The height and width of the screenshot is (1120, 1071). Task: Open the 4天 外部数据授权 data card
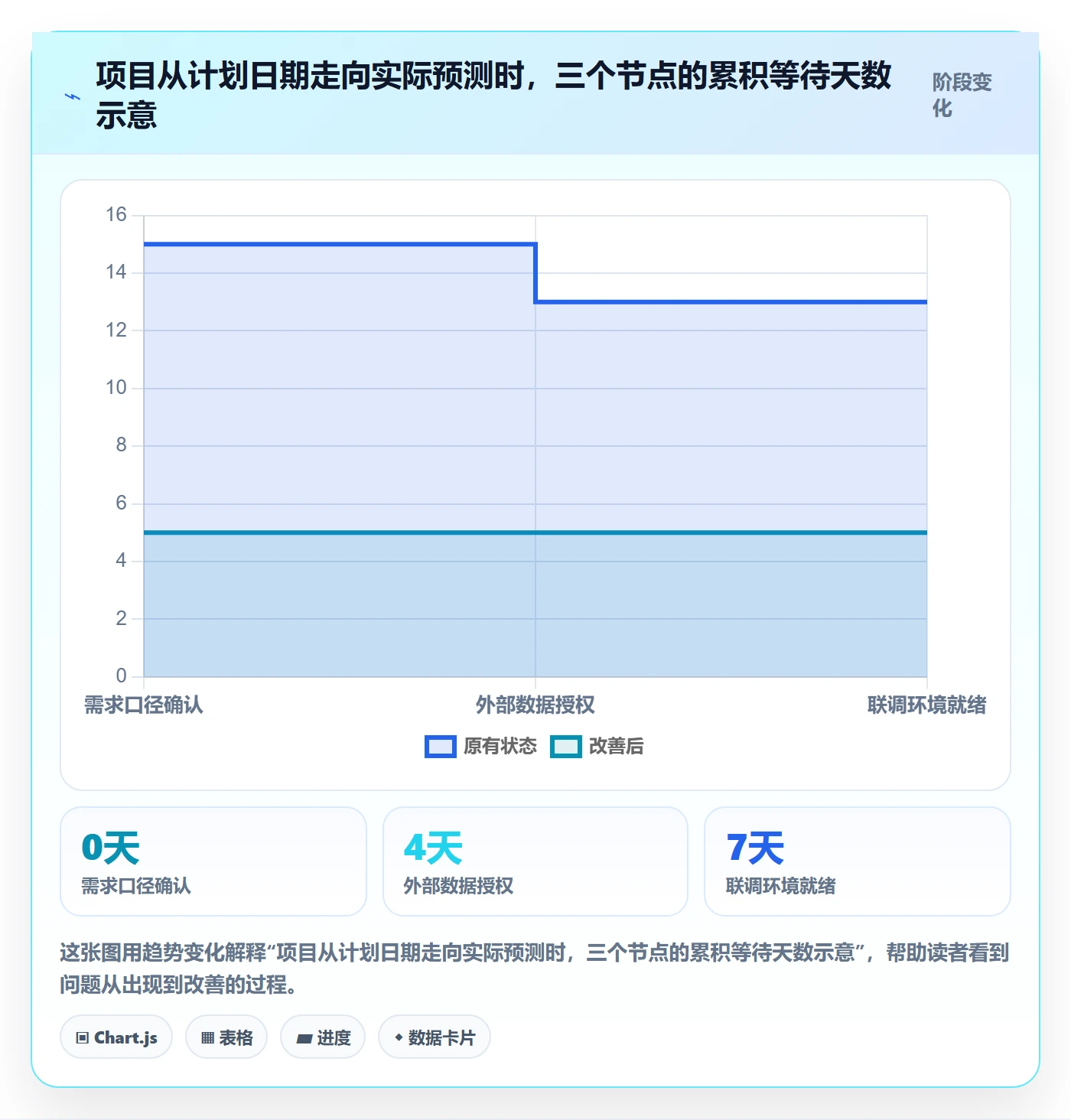(x=535, y=861)
